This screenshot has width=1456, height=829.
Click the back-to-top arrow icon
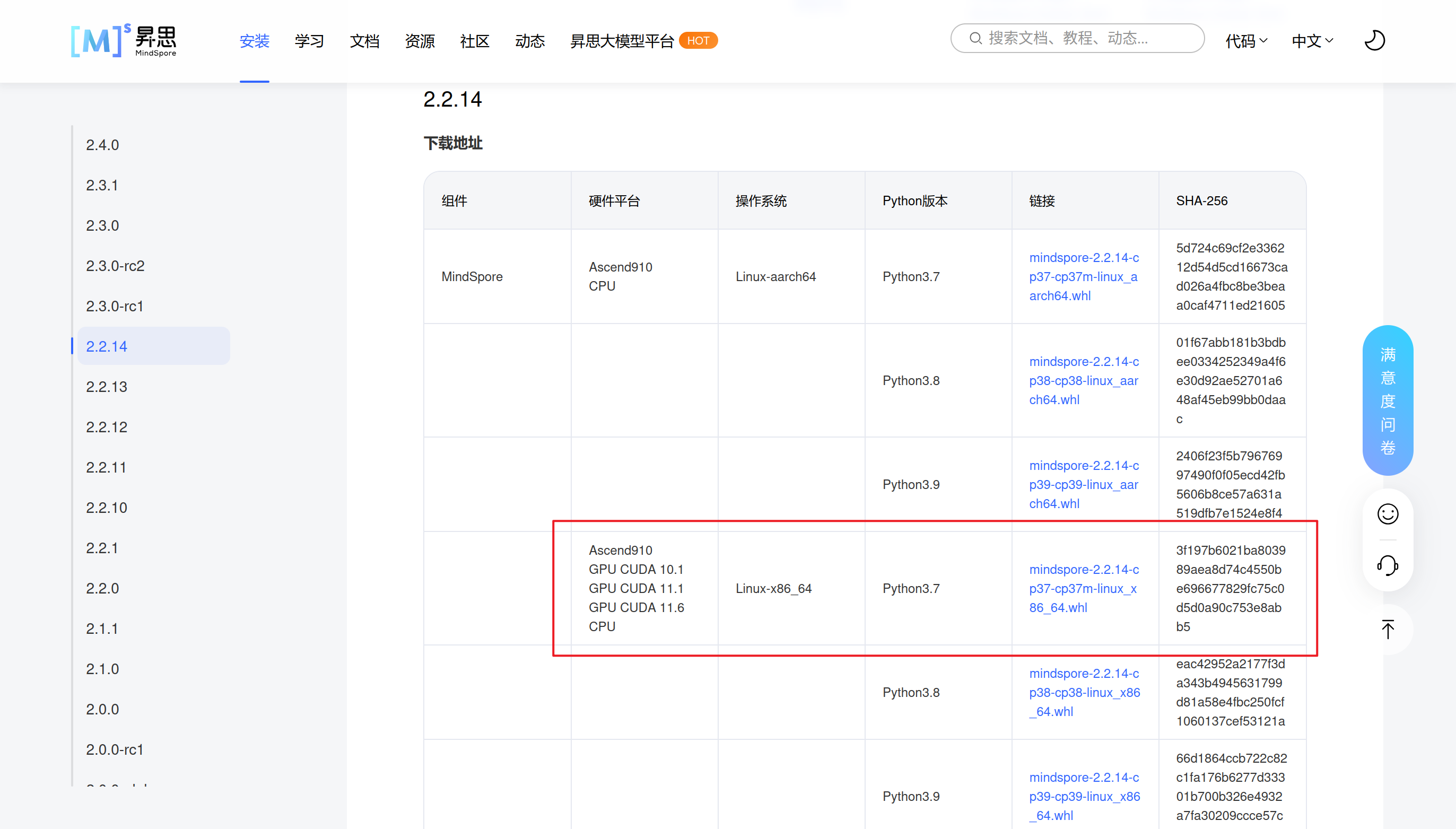click(x=1387, y=629)
